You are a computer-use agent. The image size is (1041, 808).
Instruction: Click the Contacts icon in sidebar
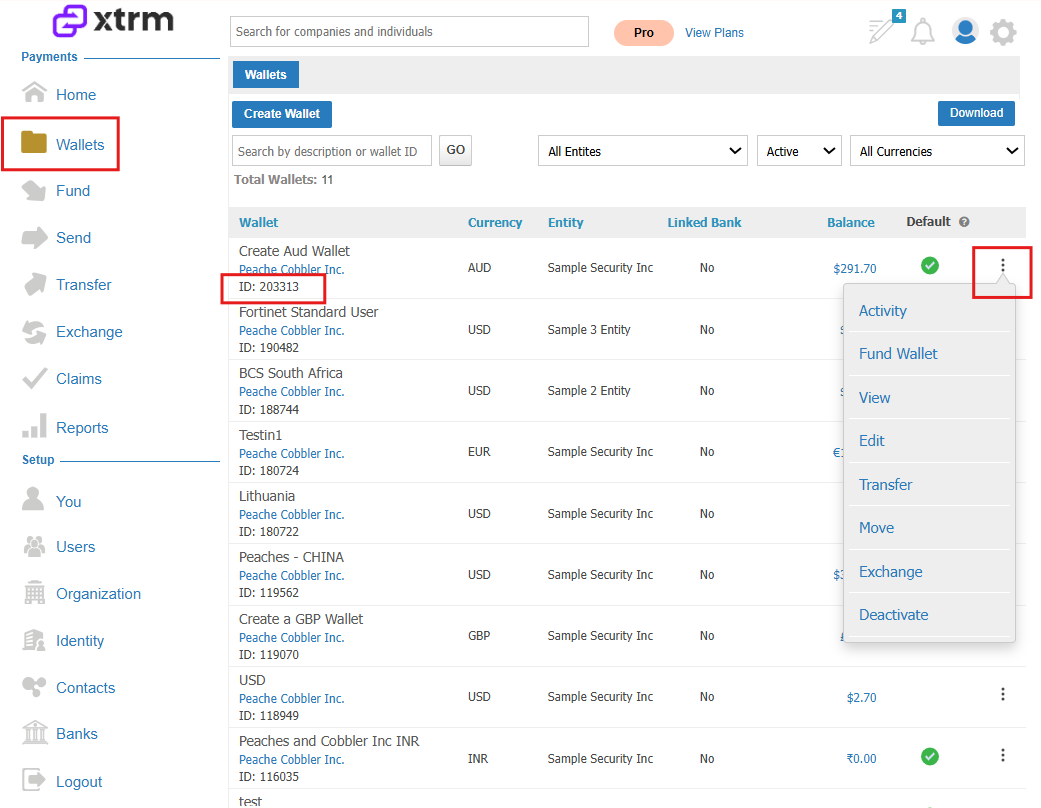click(x=34, y=687)
